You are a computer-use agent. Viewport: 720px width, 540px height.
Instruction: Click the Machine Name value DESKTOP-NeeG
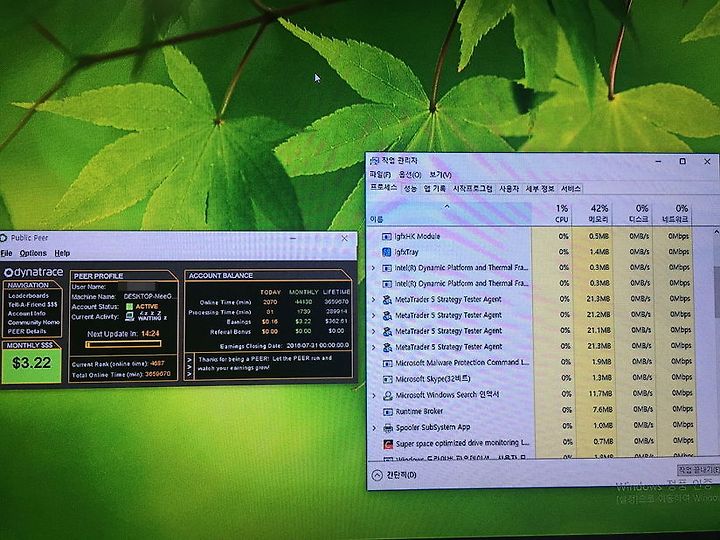coord(149,297)
